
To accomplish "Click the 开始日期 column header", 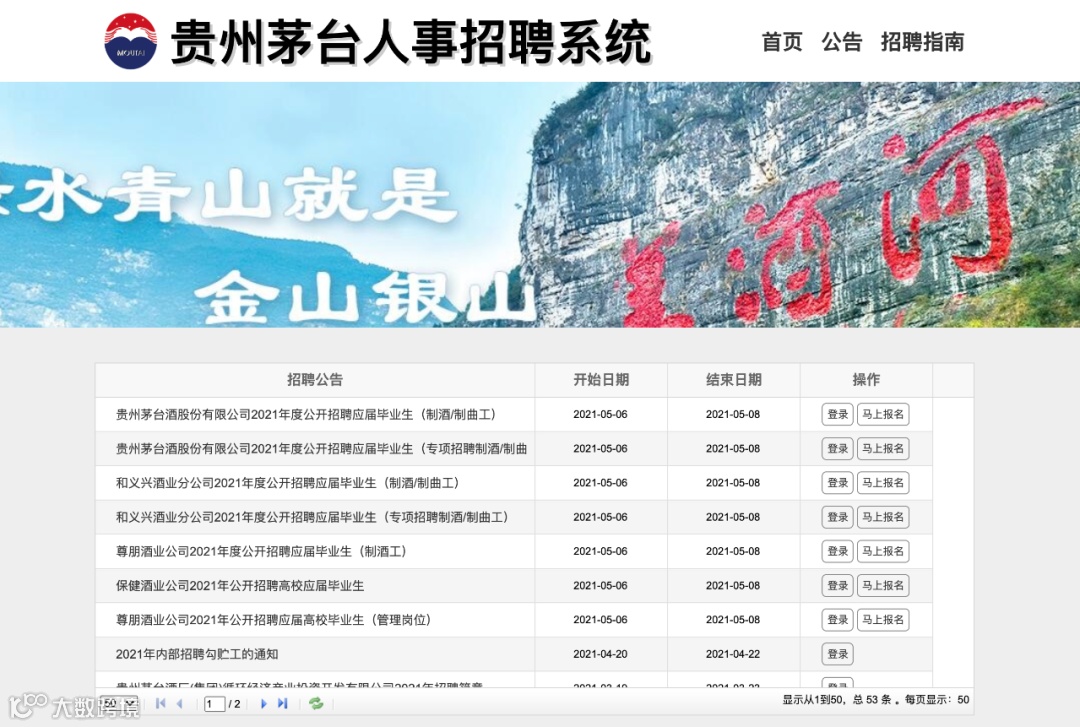I will [601, 380].
